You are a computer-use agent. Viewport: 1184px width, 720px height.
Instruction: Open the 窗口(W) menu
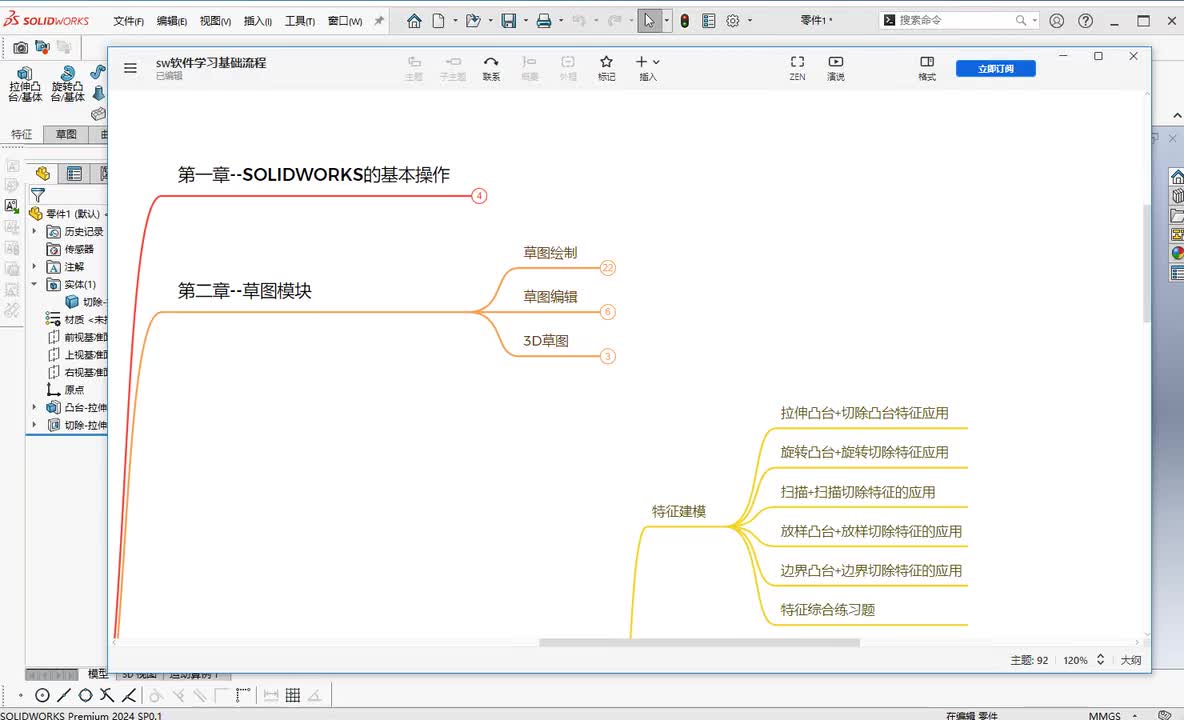(344, 21)
